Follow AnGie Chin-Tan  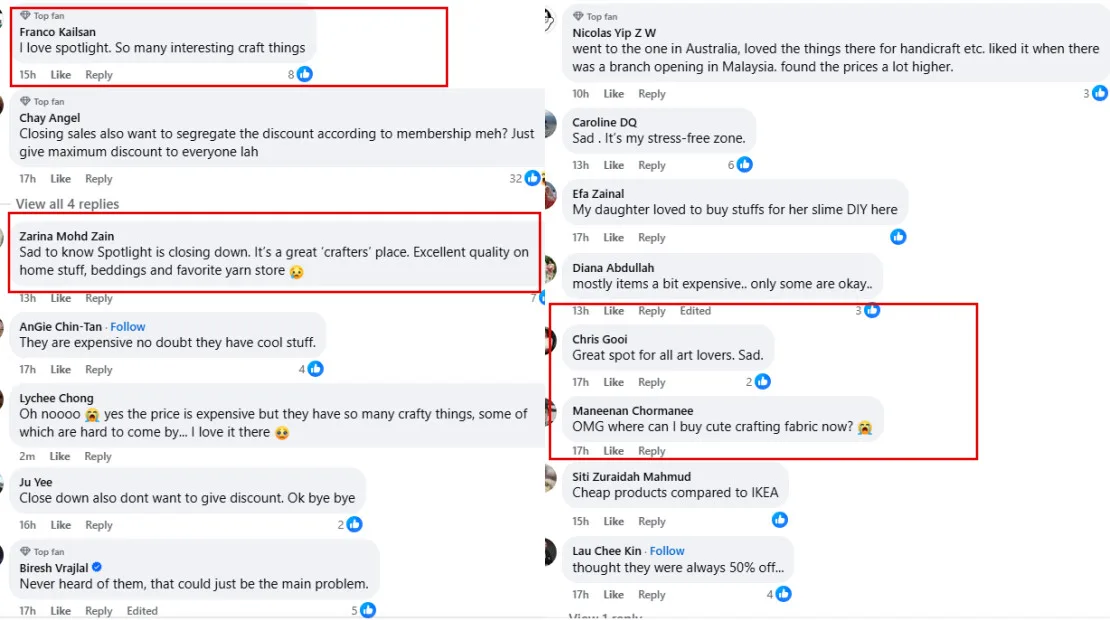tap(128, 327)
